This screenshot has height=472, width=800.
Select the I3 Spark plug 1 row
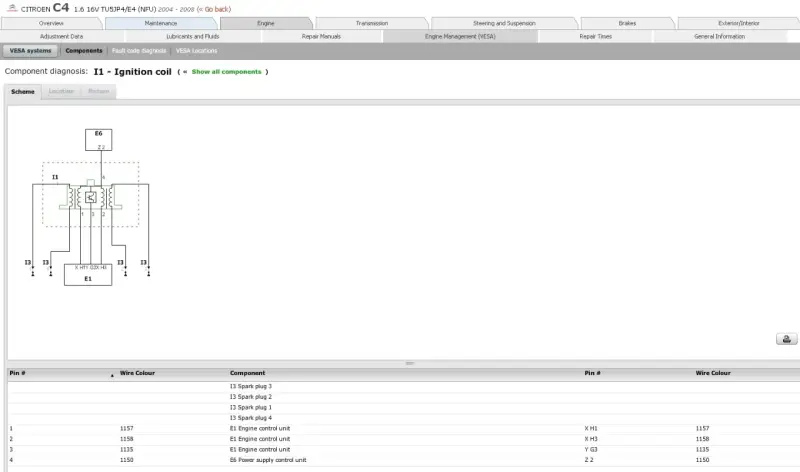click(404, 408)
